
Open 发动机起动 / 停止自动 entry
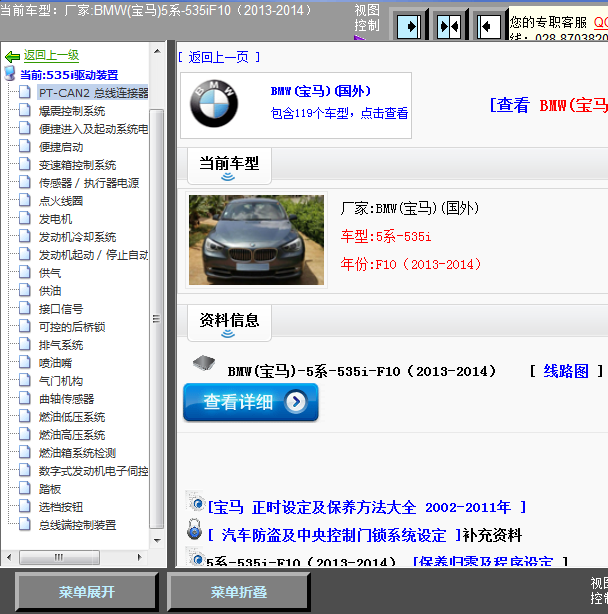coord(93,255)
